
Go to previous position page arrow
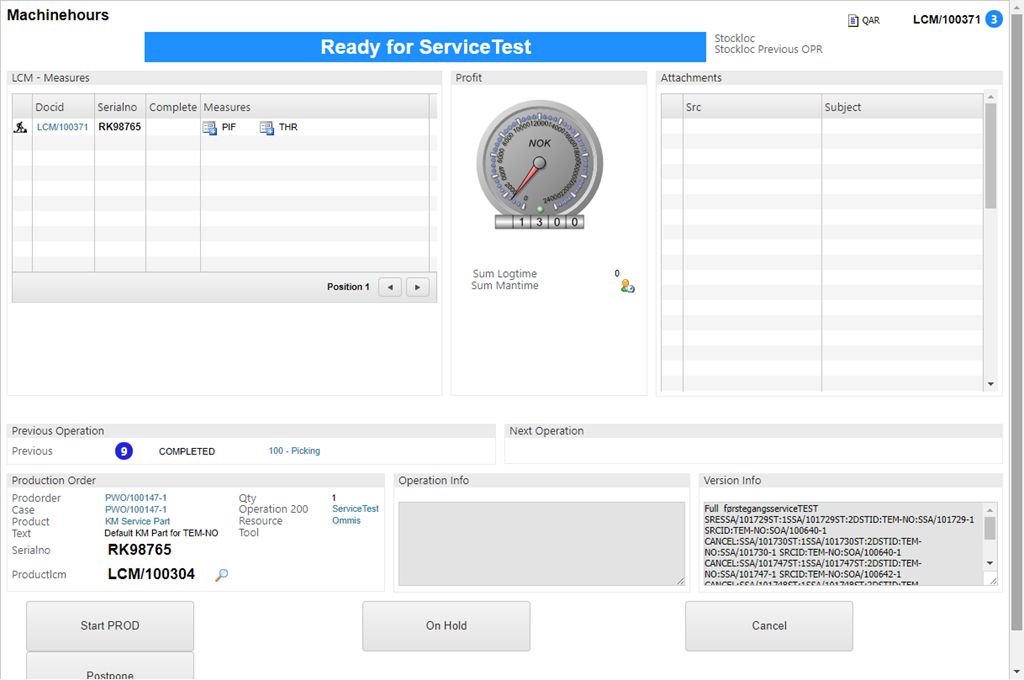click(390, 287)
